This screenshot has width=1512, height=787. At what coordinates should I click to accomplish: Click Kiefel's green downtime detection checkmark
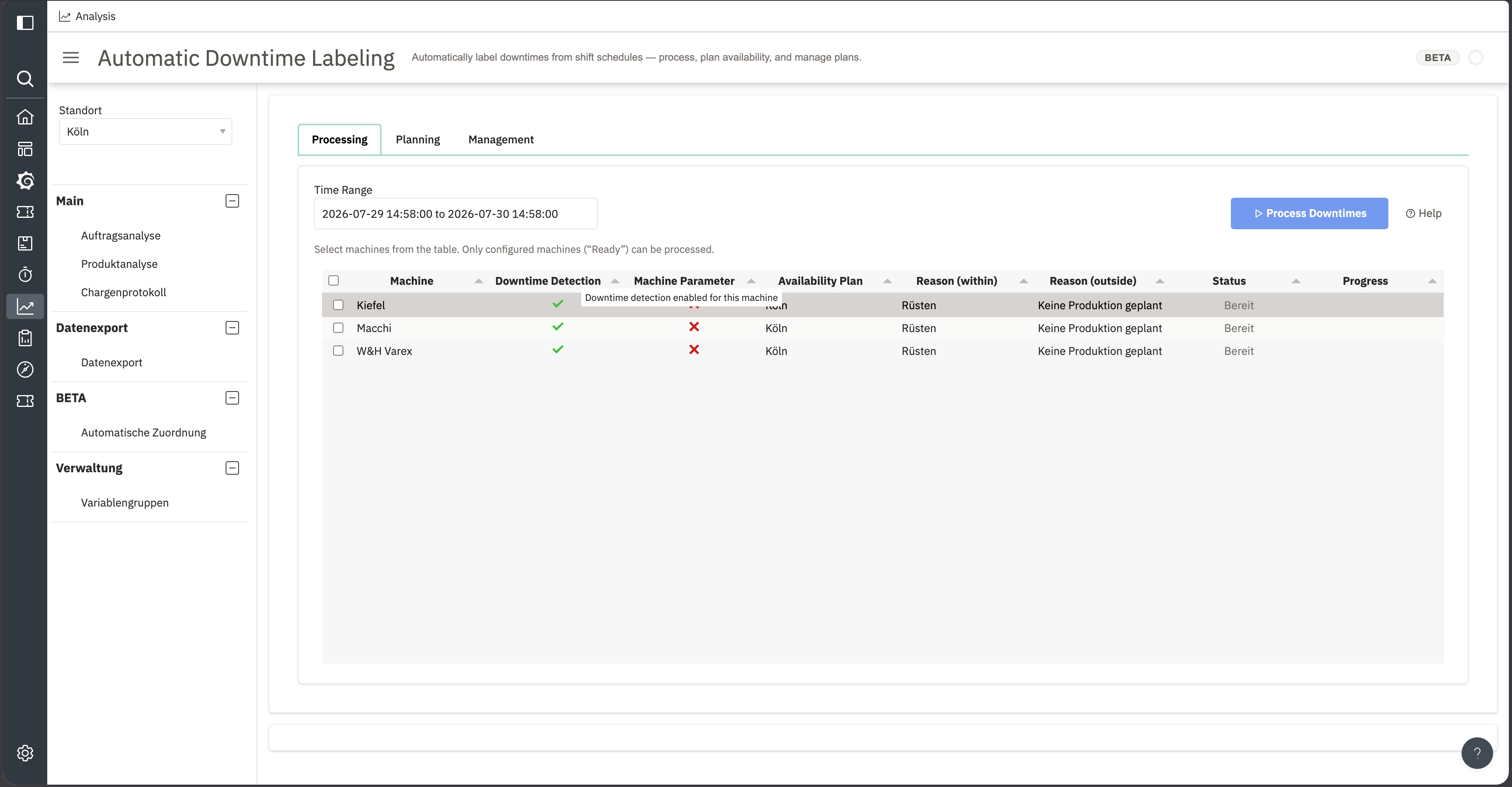tap(558, 304)
